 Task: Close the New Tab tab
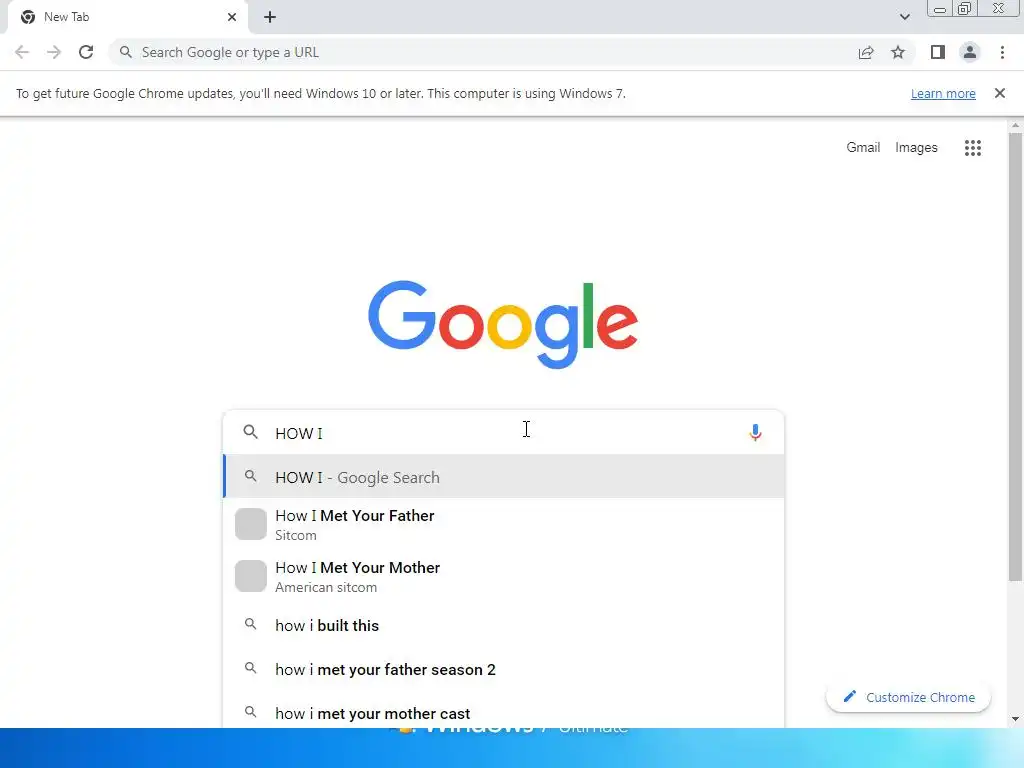click(x=232, y=17)
